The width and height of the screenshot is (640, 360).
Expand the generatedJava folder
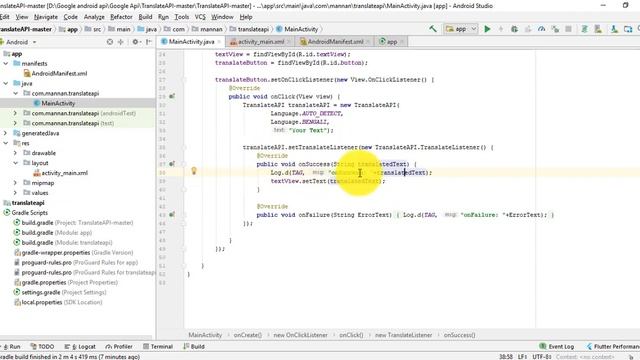pyautogui.click(x=6, y=133)
